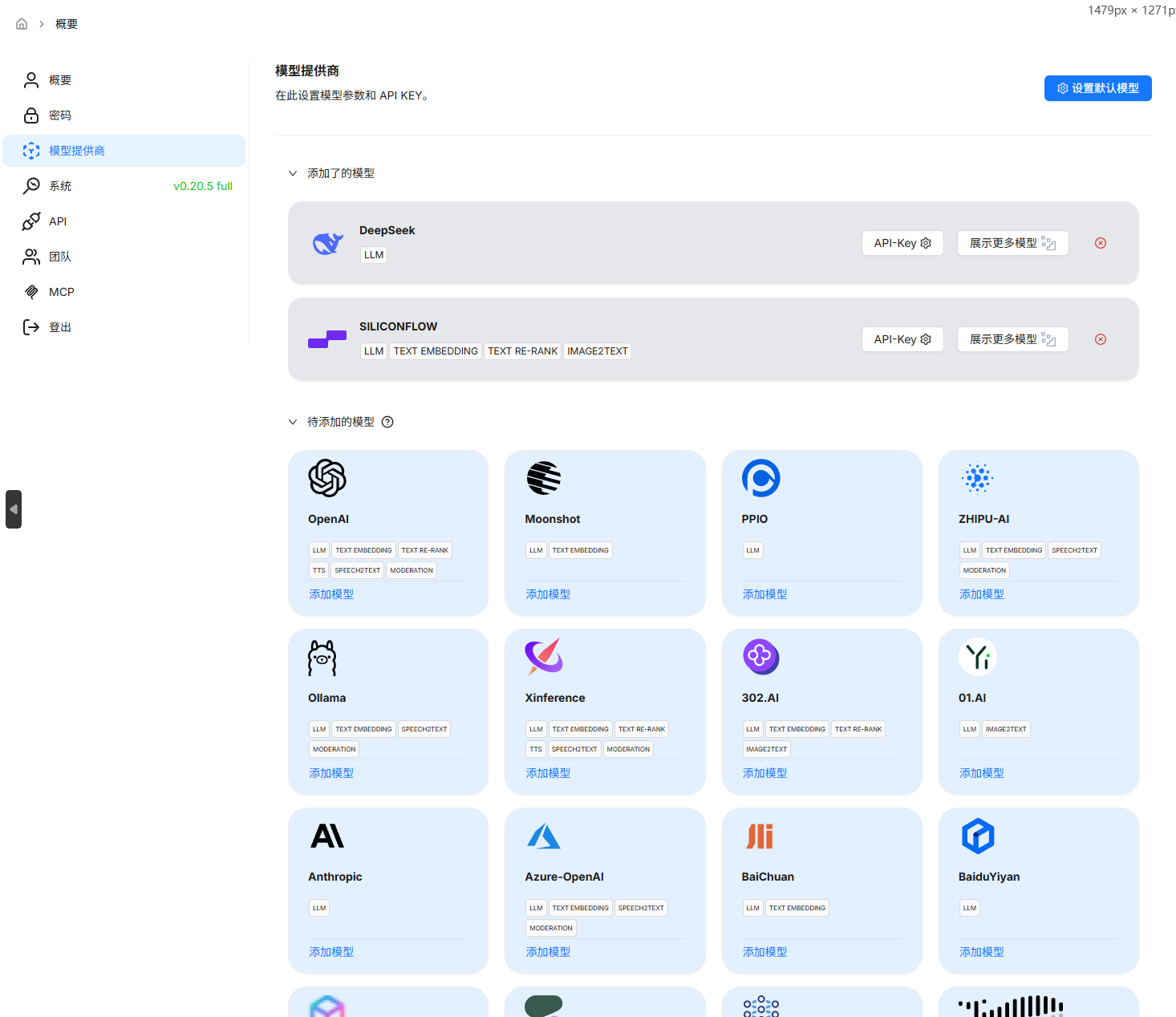
Task: Click the TTS tag in OpenAI card
Action: (x=319, y=570)
